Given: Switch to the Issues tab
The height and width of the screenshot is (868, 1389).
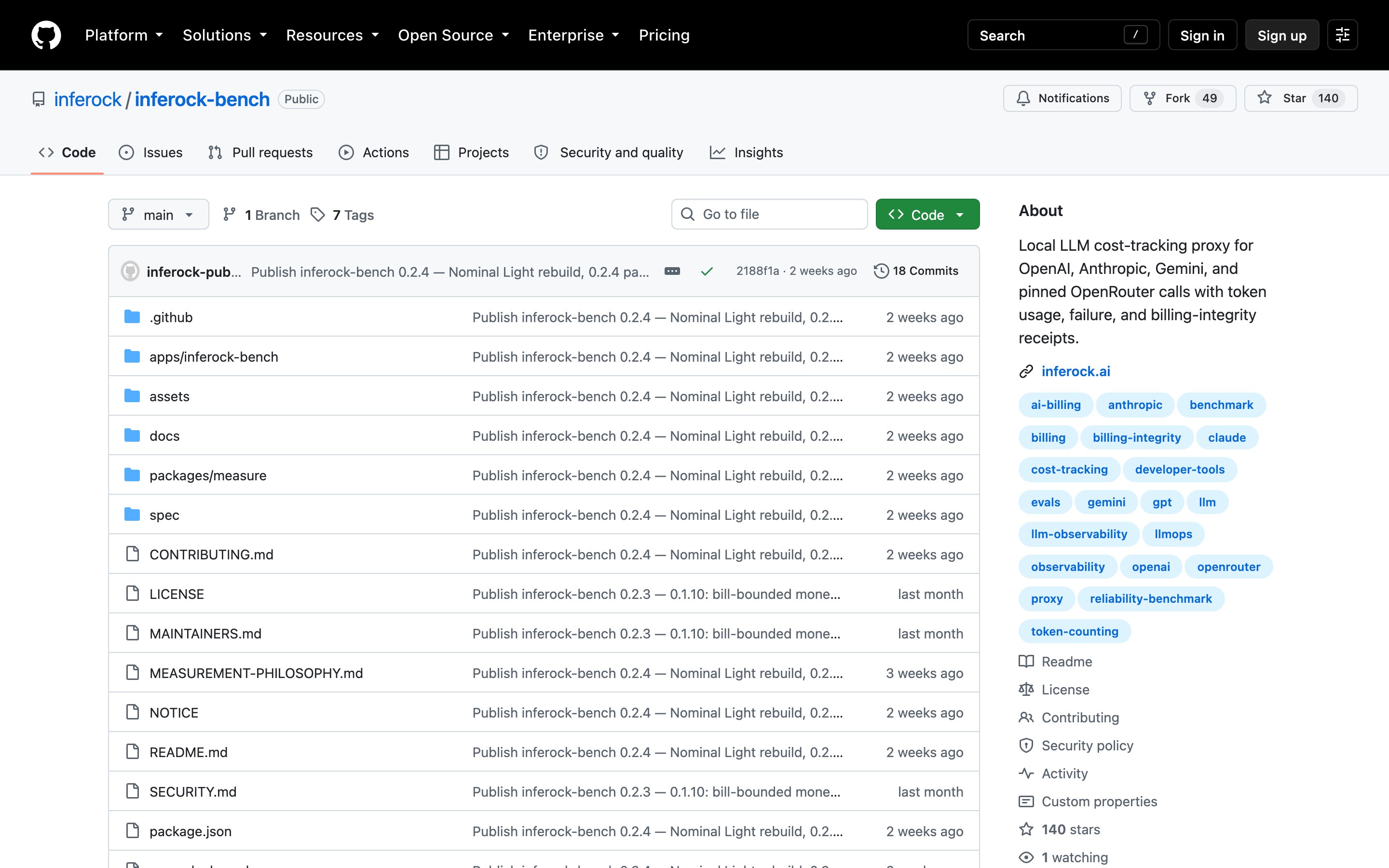Looking at the screenshot, I should 150,152.
